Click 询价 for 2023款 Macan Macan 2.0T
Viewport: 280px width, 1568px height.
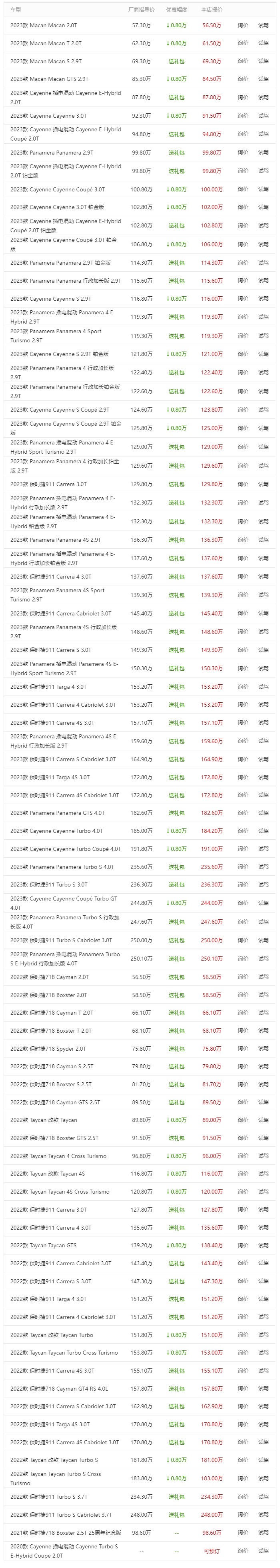(x=243, y=26)
